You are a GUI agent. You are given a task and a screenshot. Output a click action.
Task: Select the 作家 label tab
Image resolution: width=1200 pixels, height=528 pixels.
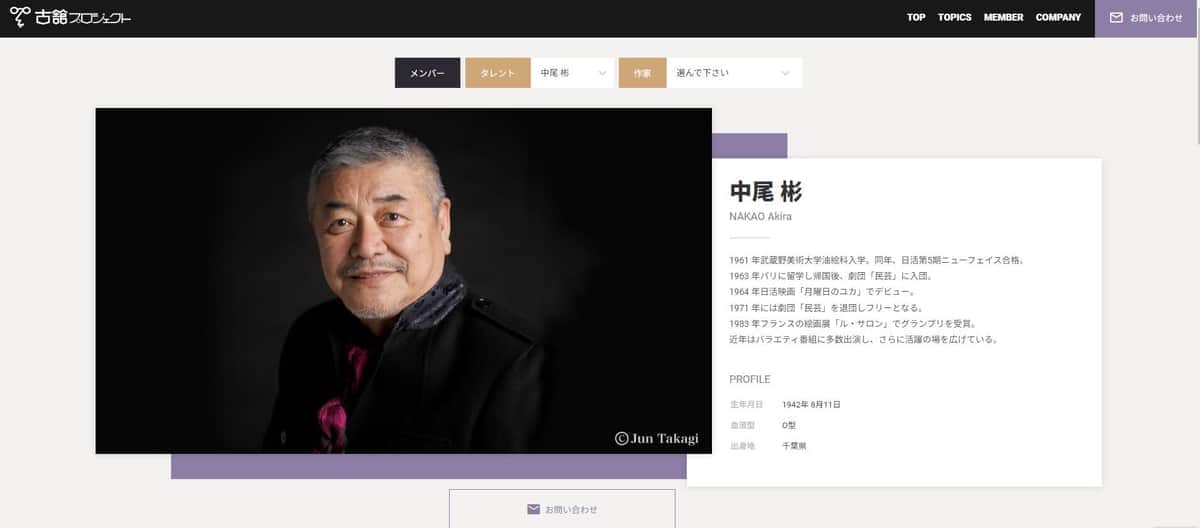642,73
